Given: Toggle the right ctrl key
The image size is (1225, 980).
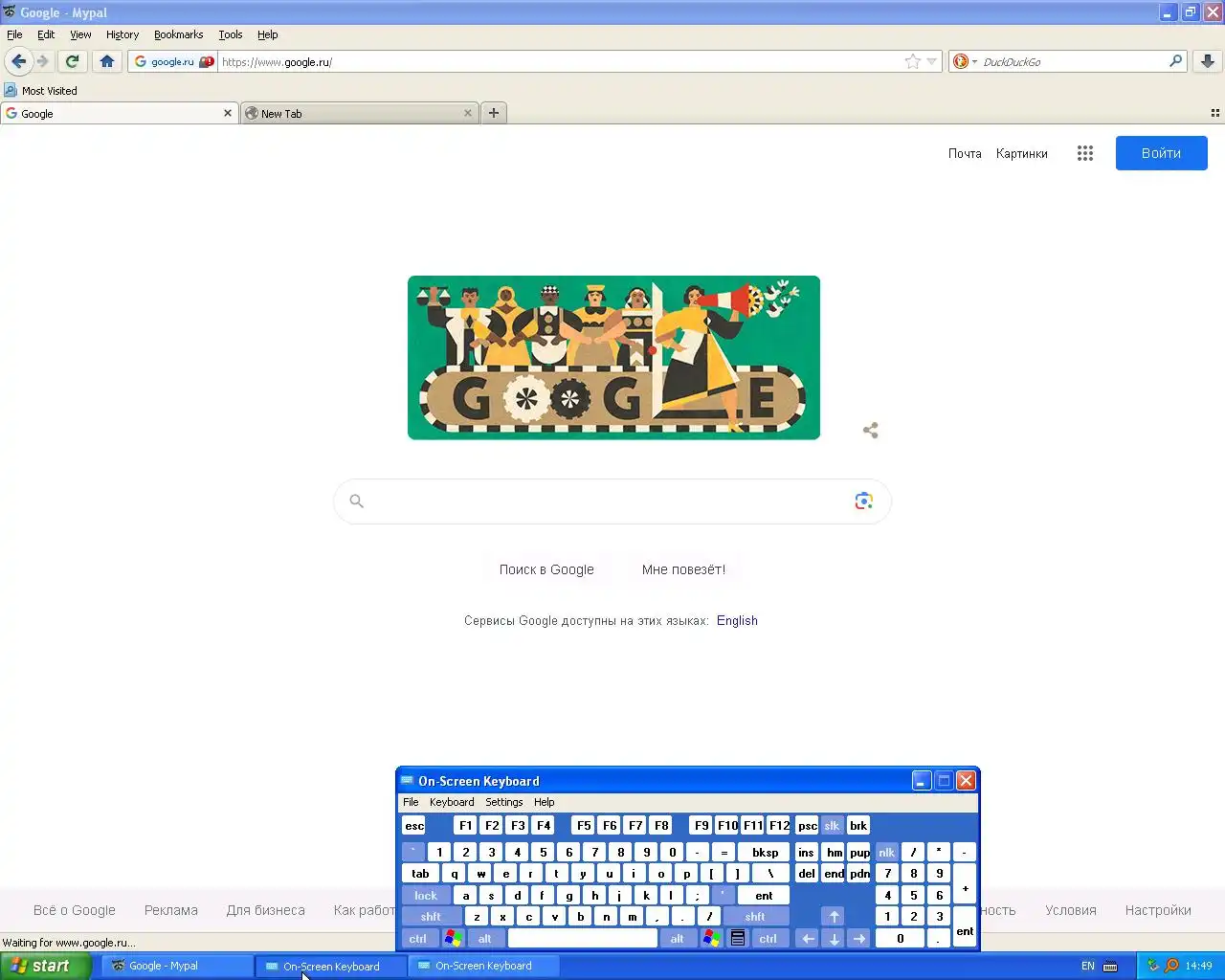Looking at the screenshot, I should pyautogui.click(x=768, y=939).
